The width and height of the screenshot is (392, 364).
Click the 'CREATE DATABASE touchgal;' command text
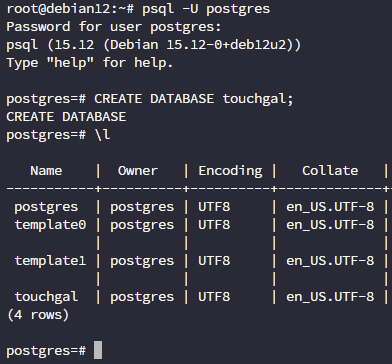(x=194, y=99)
